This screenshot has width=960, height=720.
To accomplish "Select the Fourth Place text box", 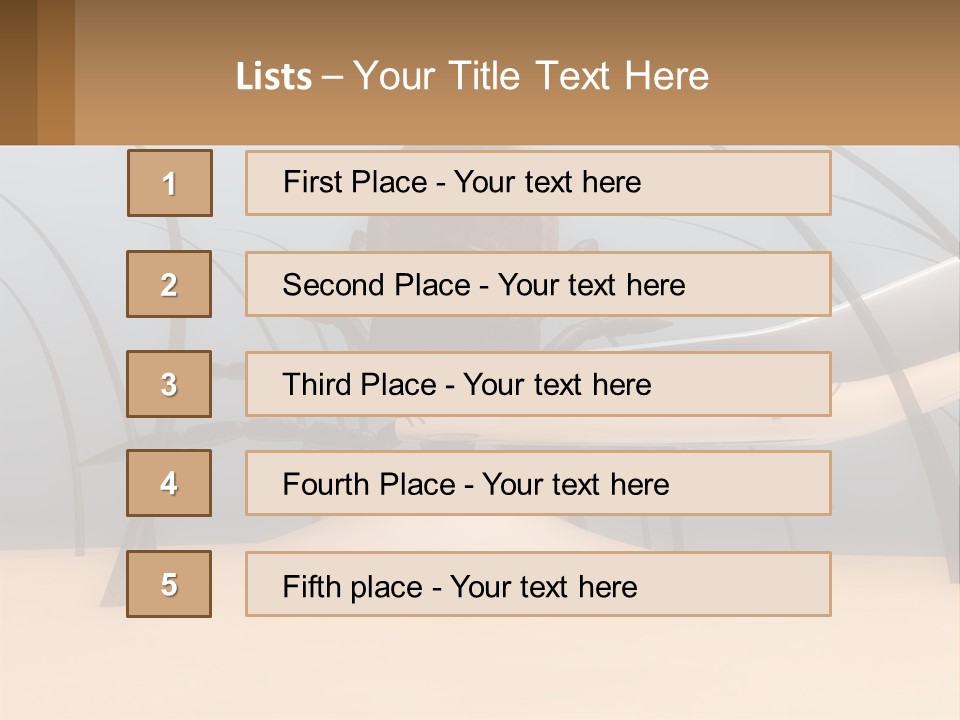I will (x=538, y=484).
